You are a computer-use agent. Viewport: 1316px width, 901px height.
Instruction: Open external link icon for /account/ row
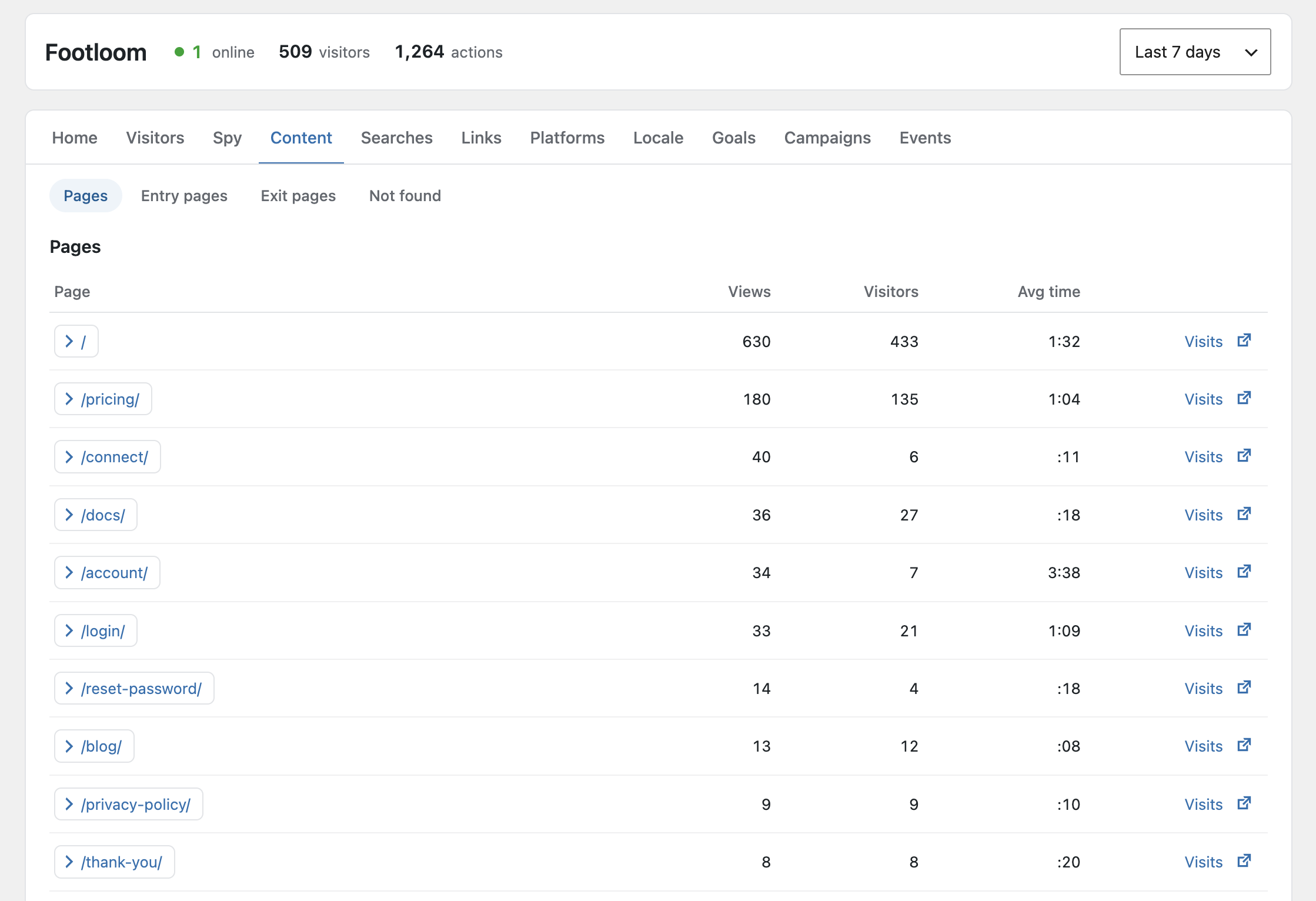1244,572
